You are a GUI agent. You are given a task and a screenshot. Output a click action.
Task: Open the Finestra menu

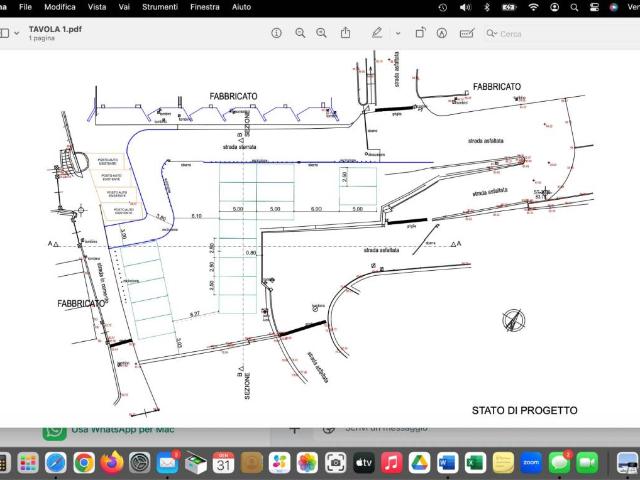(x=205, y=7)
